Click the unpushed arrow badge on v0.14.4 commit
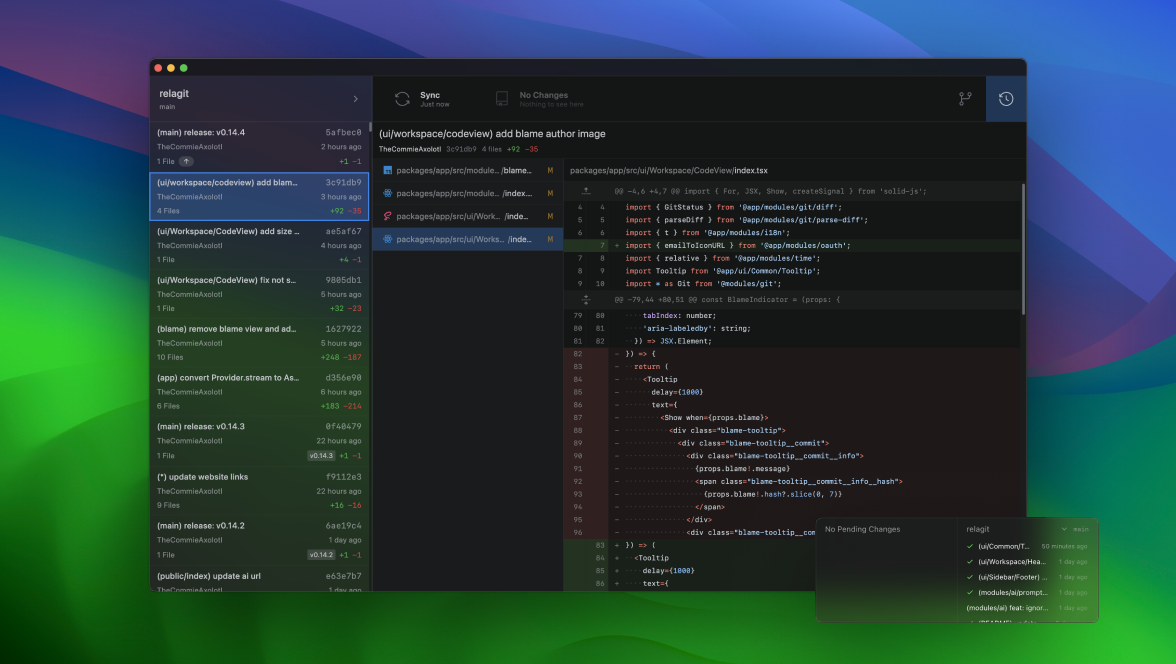1176x664 pixels. point(187,161)
